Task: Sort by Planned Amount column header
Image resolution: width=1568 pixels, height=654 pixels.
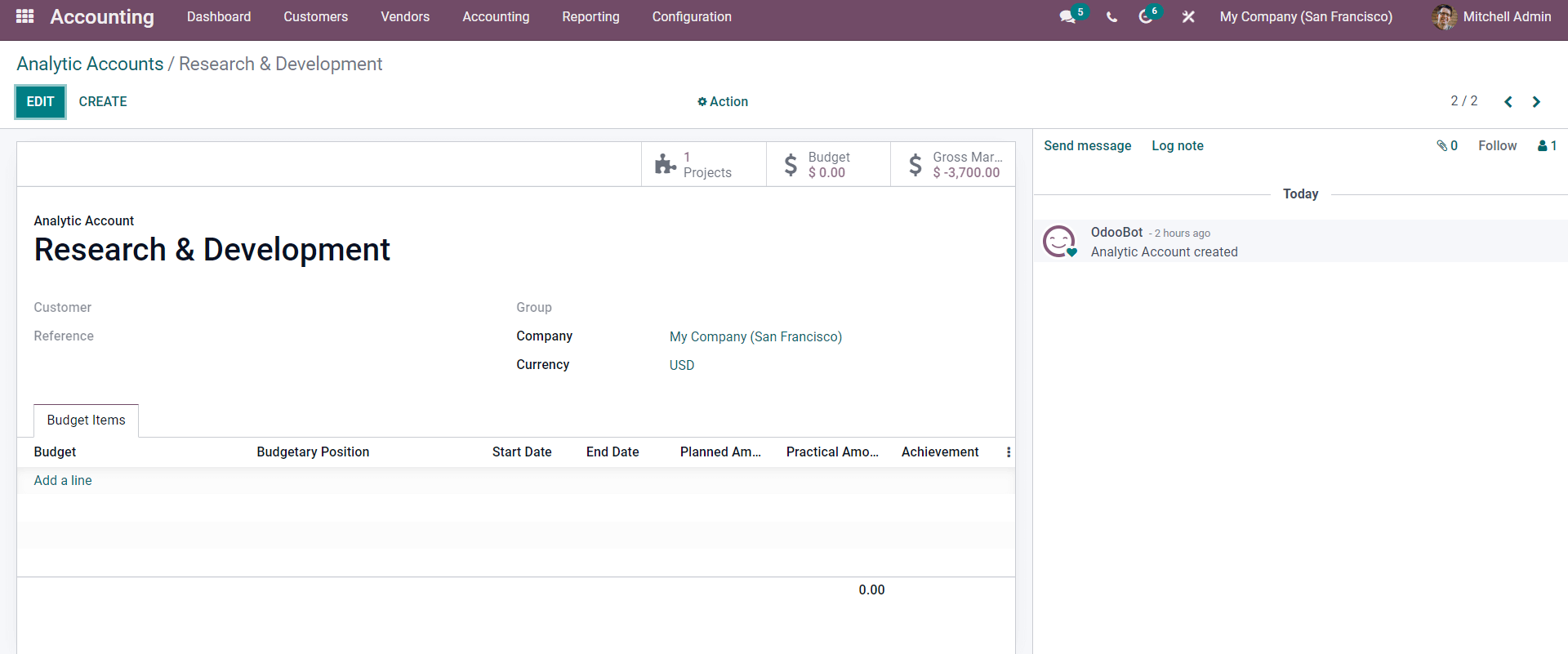Action: coord(720,452)
